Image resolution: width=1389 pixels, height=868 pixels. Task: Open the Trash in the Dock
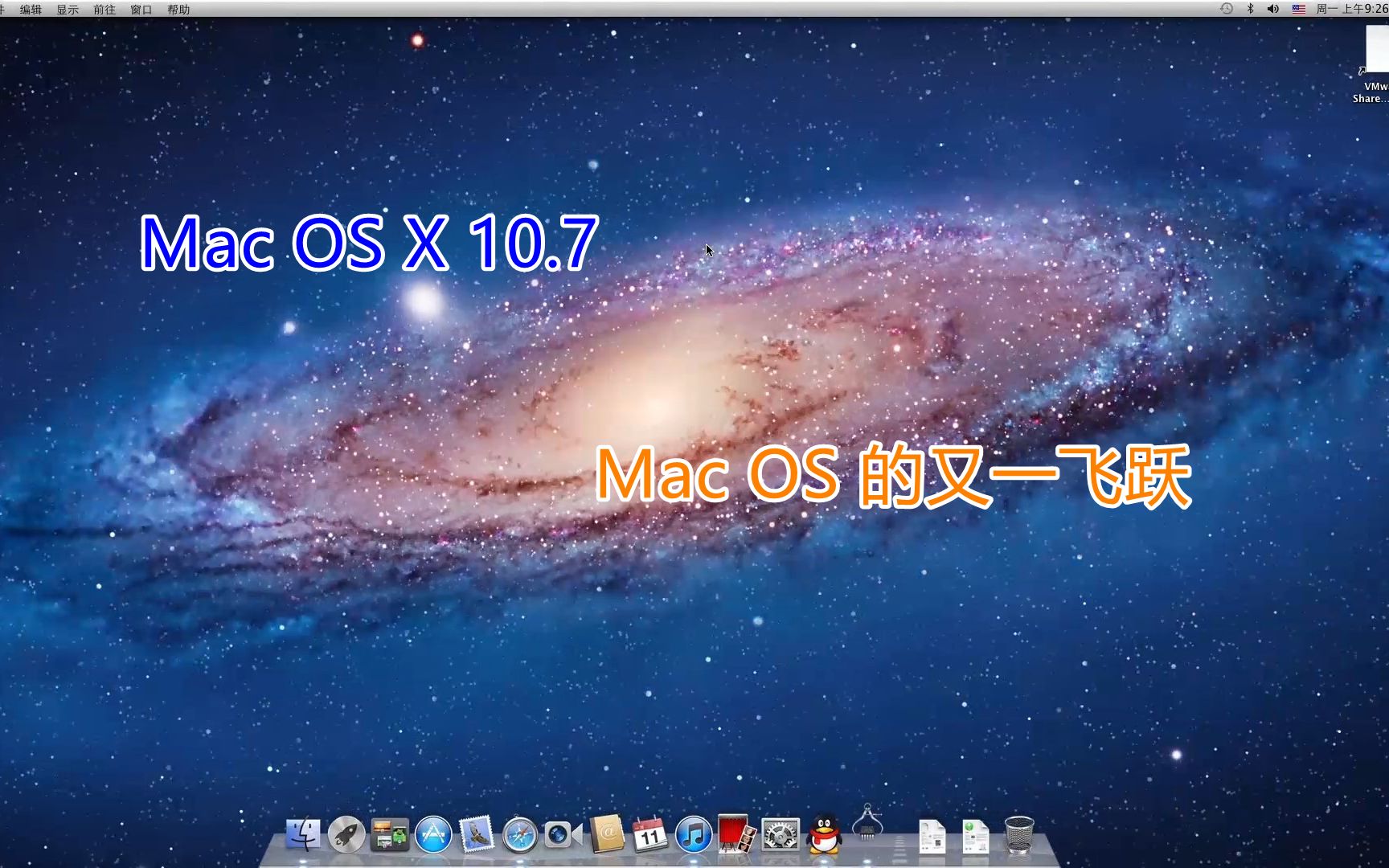click(1019, 835)
